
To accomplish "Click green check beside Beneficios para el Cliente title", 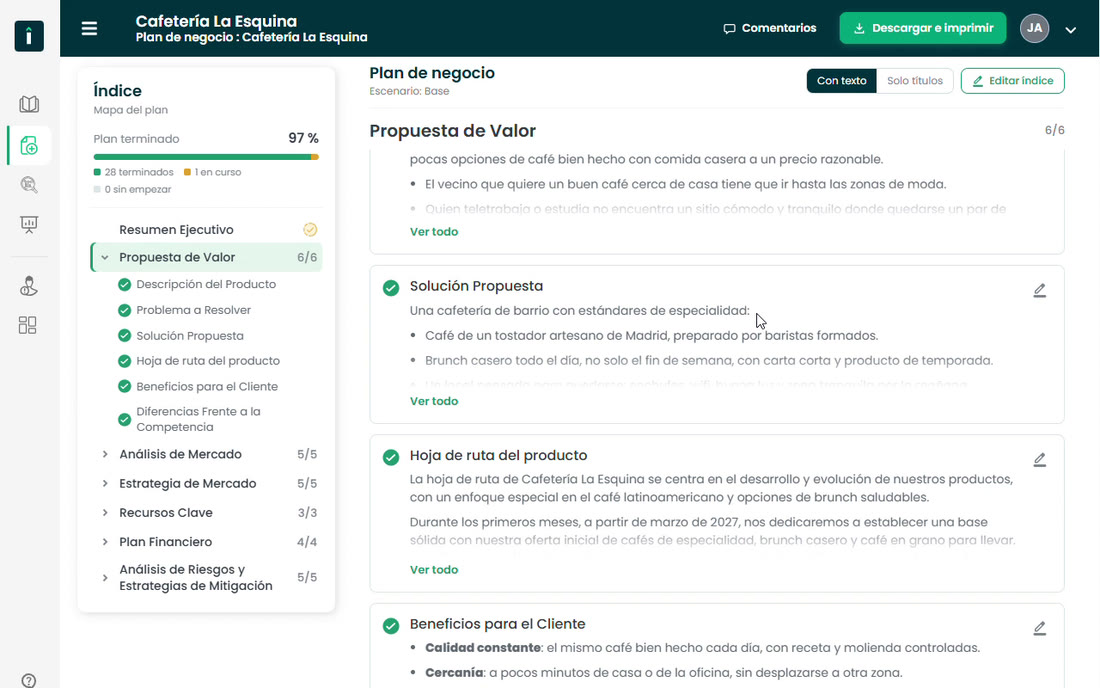I will (391, 626).
